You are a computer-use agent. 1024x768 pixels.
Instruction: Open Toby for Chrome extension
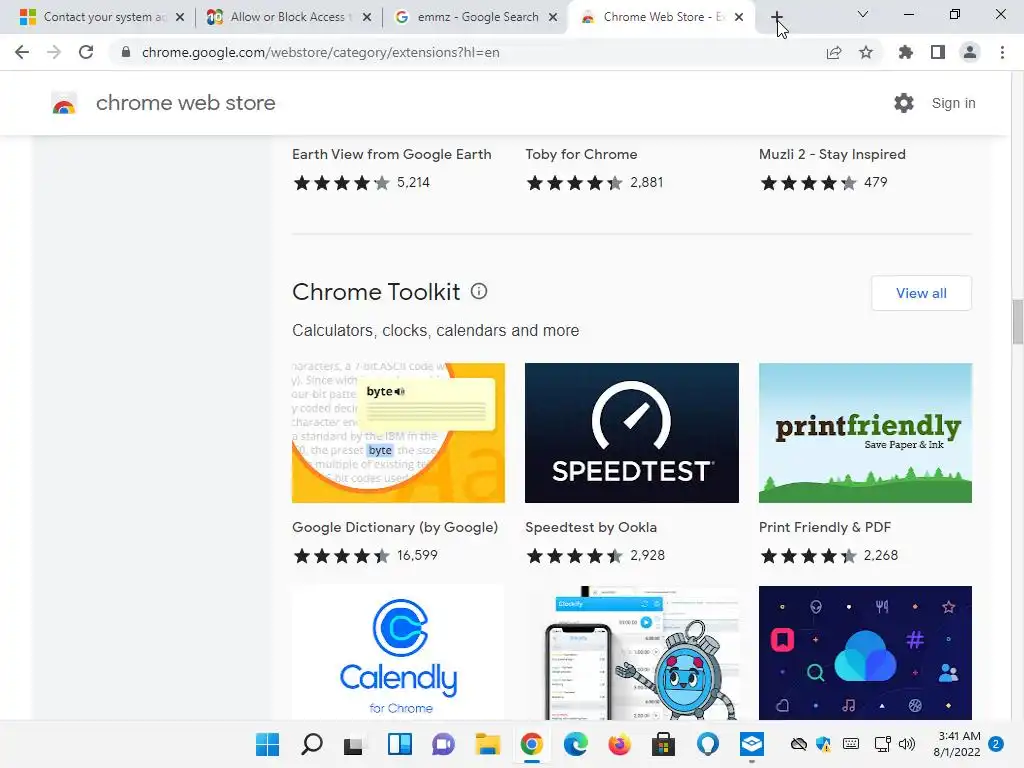[581, 154]
